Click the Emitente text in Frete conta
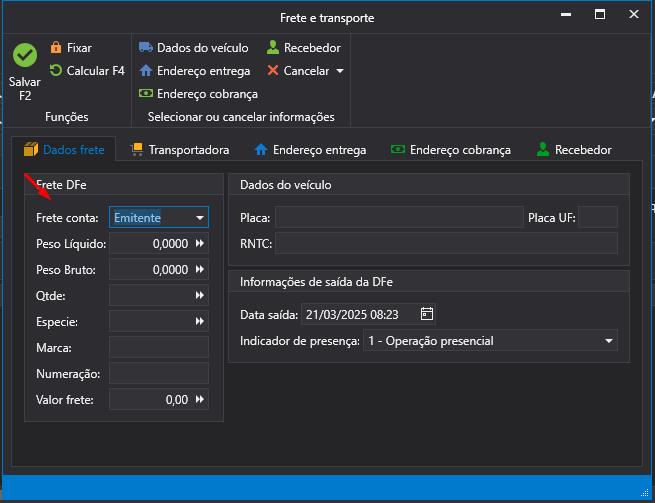This screenshot has height=503, width=655. pos(137,218)
